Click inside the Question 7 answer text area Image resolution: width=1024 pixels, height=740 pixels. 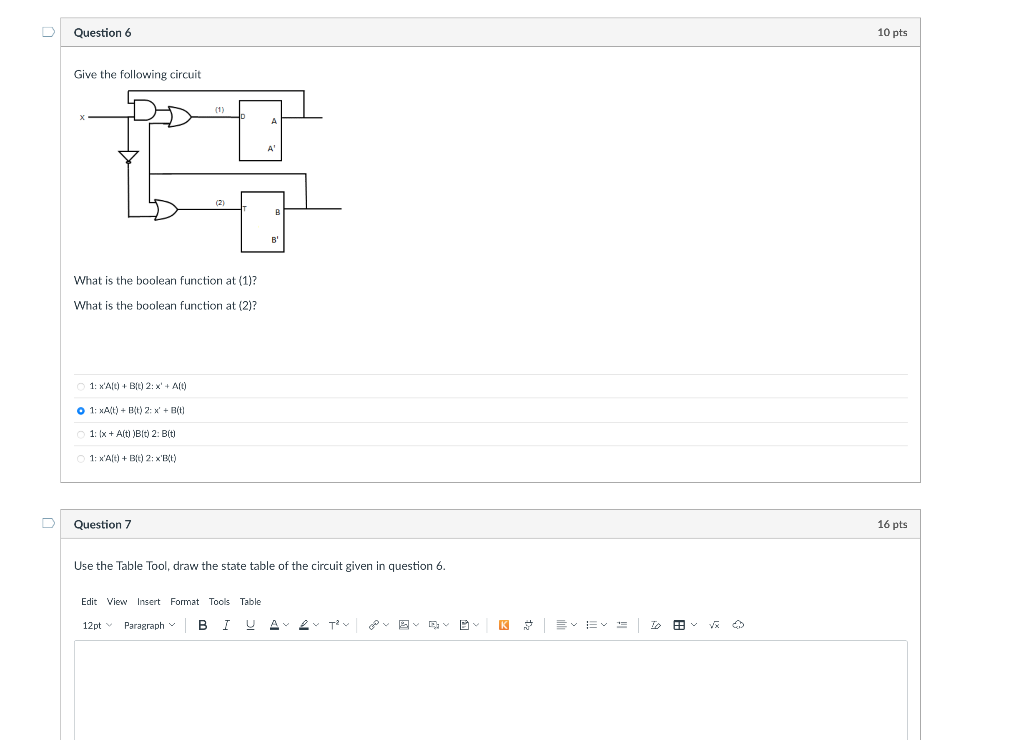click(x=490, y=690)
